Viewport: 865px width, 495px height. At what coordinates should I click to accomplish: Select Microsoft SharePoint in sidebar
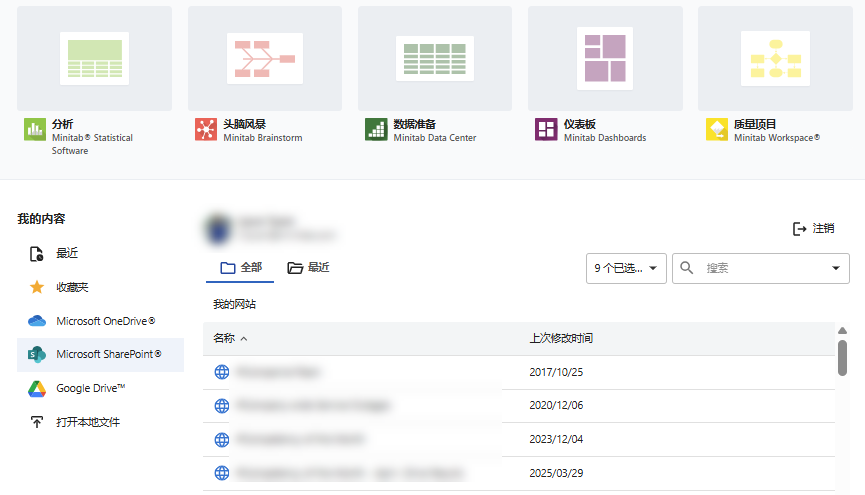(x=100, y=354)
